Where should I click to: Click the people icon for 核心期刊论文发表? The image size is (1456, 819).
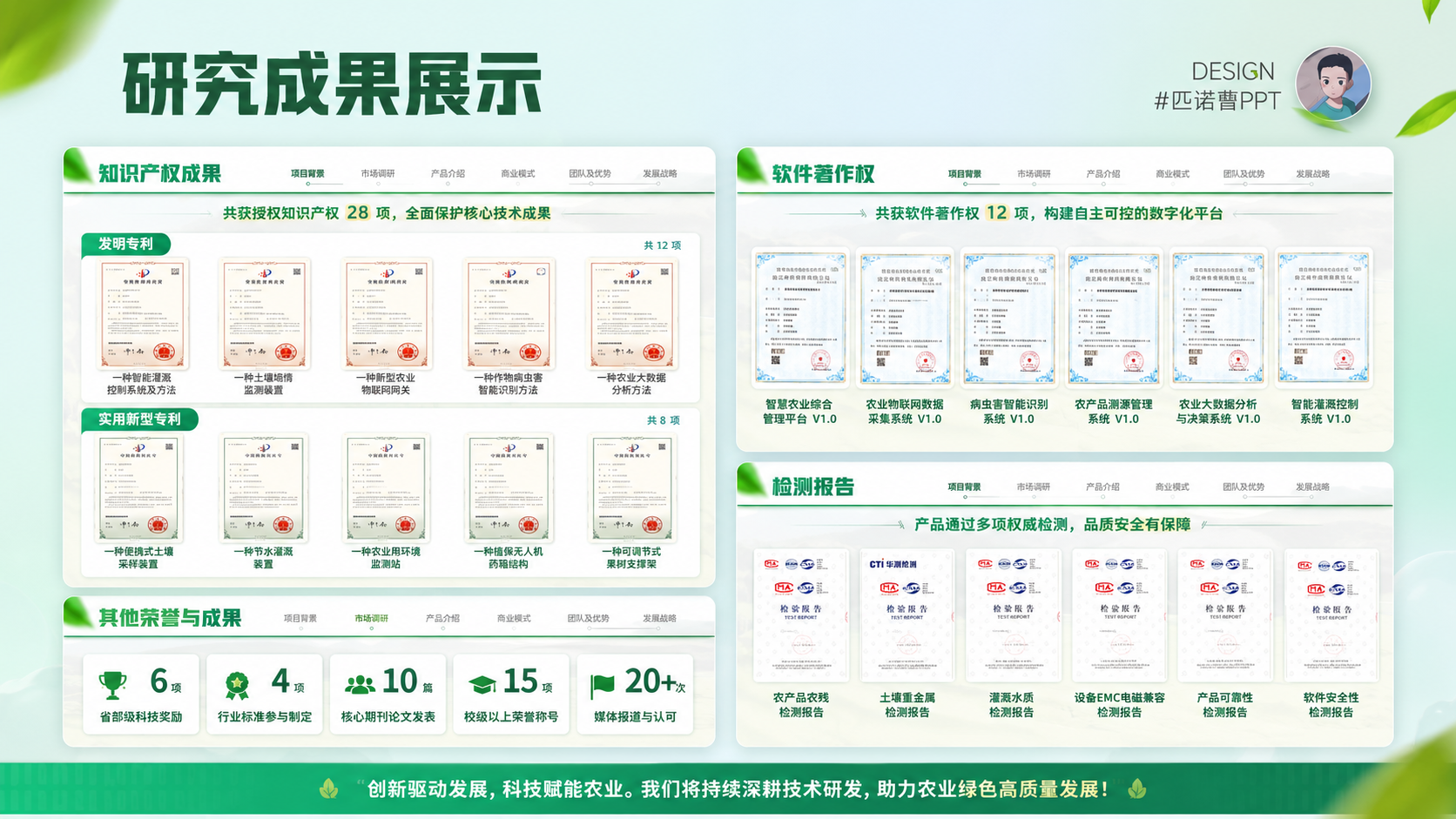pyautogui.click(x=360, y=685)
